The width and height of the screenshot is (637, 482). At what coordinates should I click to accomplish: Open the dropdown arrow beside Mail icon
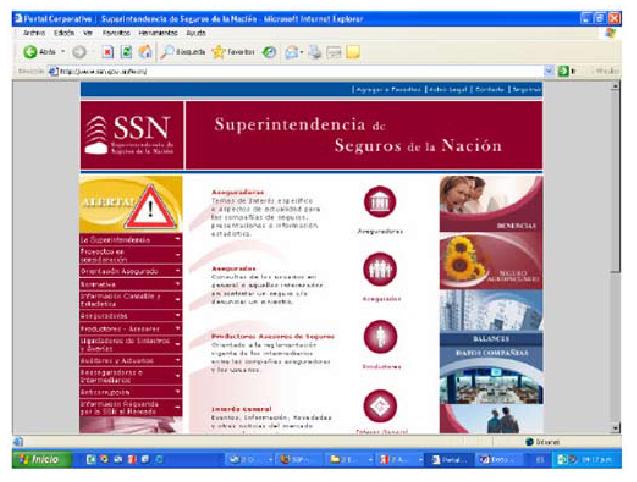coord(302,52)
